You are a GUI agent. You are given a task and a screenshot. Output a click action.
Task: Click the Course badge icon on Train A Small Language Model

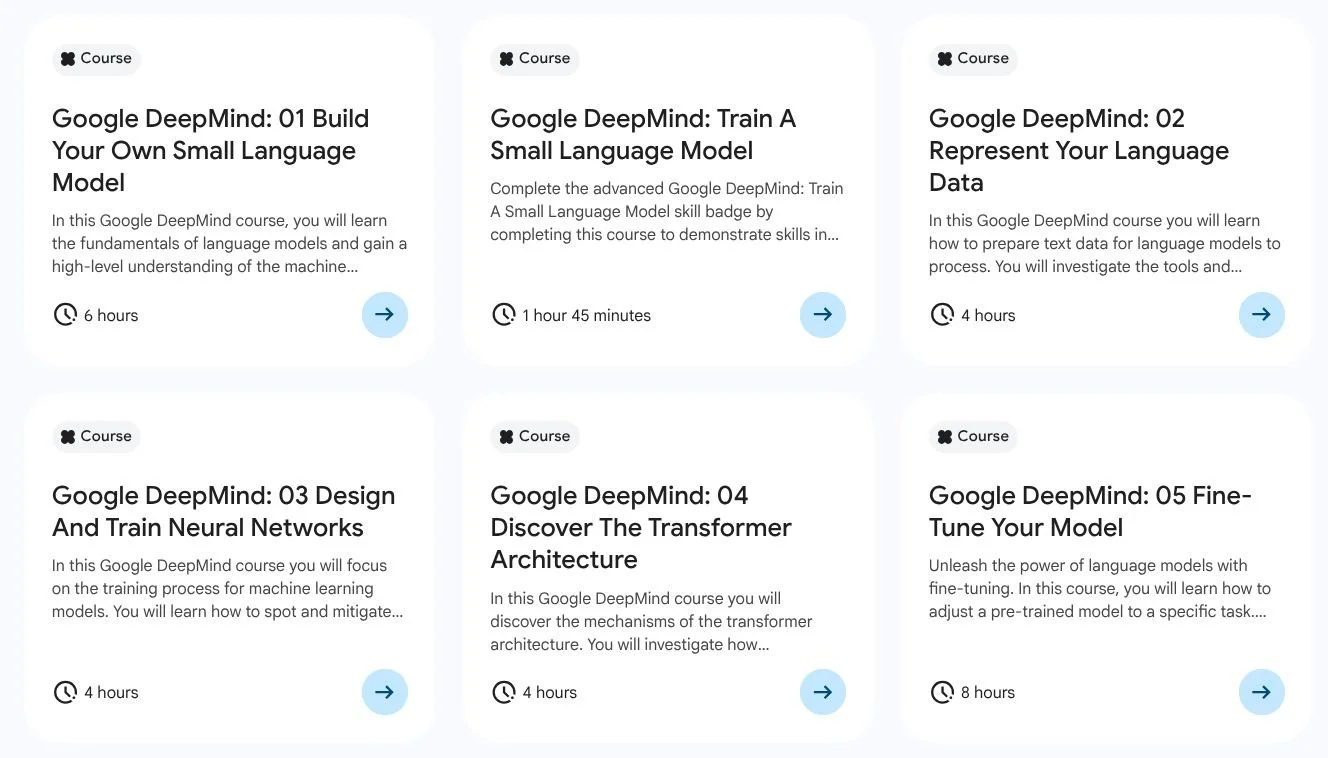tap(505, 58)
